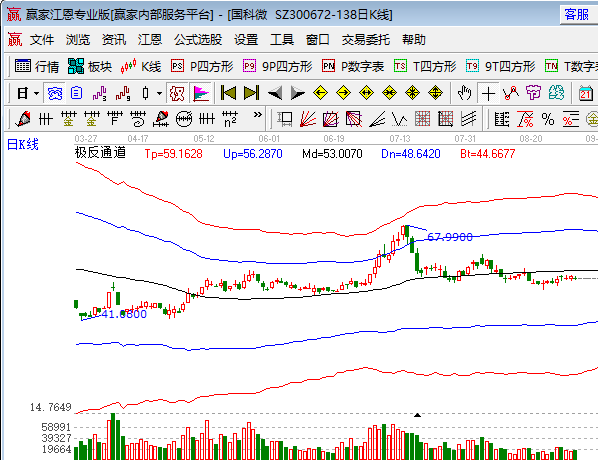Open the 窗口 menu
The image size is (598, 460).
click(x=318, y=40)
